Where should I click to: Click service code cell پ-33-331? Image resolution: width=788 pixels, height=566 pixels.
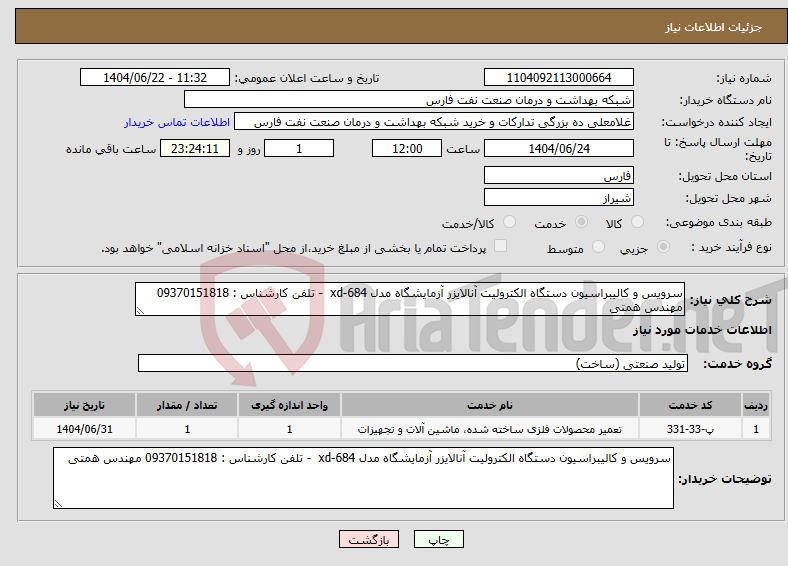click(x=690, y=429)
